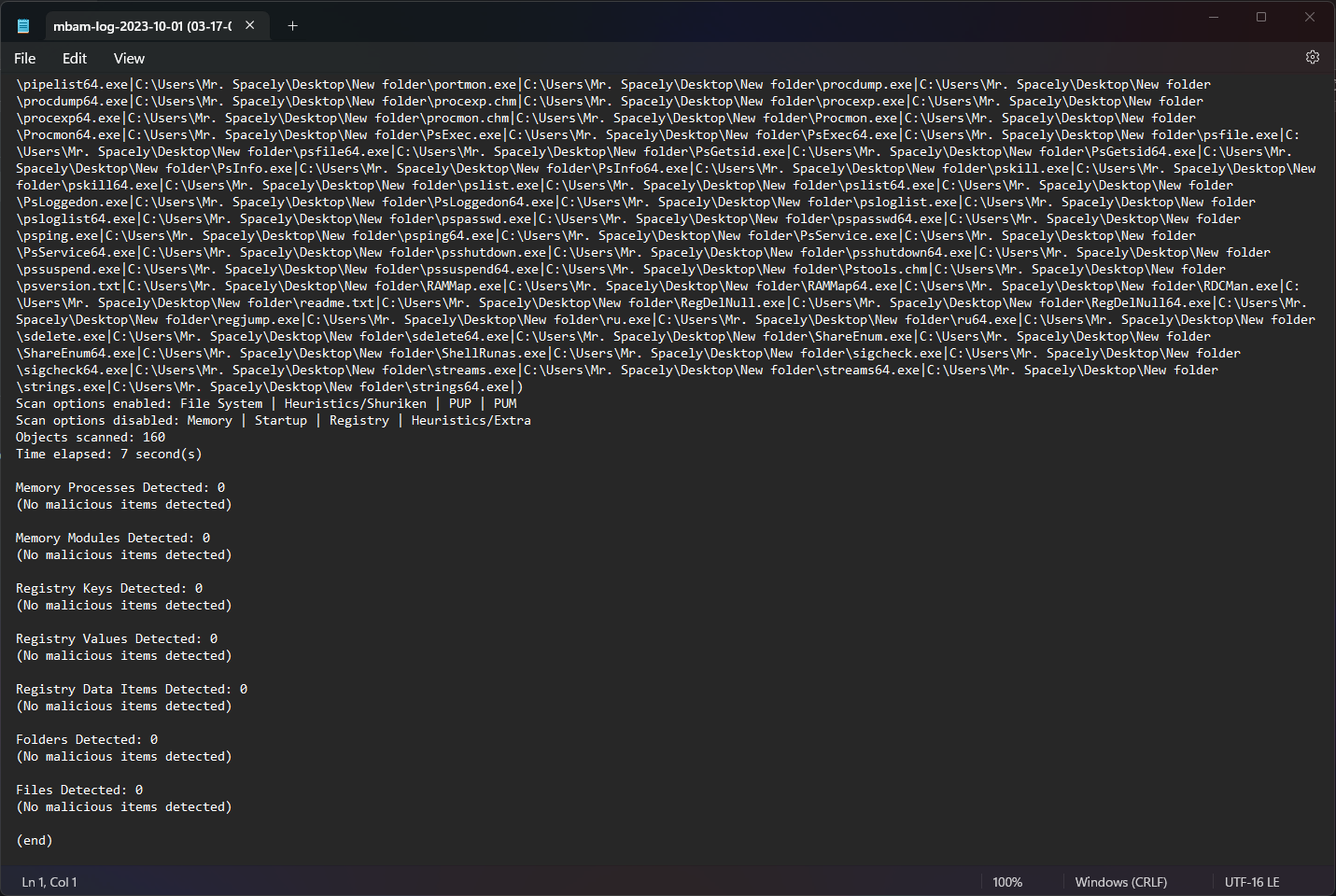Click the Ln 1, Col 1 status indicator
This screenshot has height=896, width=1336.
(49, 882)
